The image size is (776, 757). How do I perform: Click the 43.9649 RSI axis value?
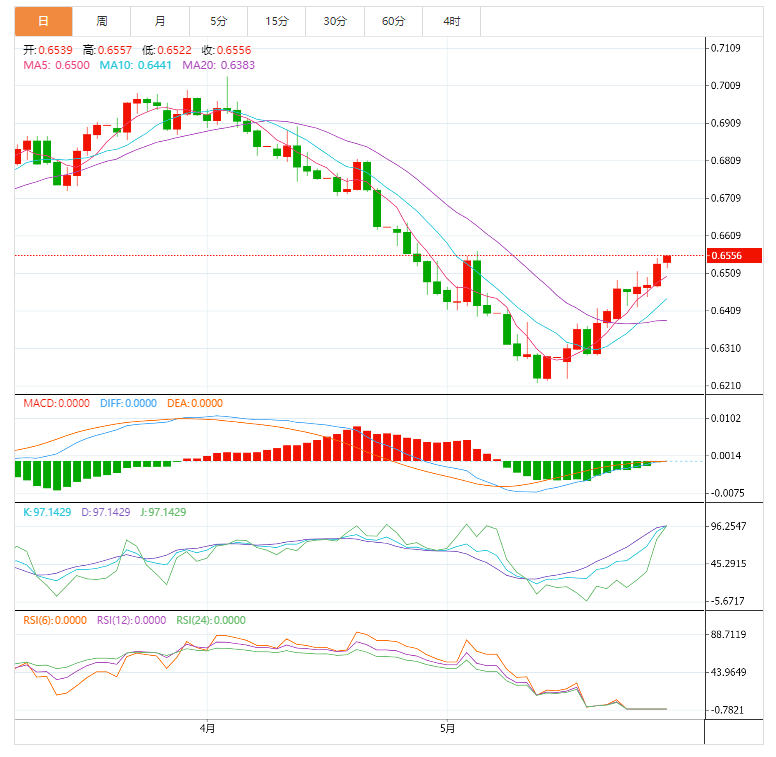(x=728, y=672)
